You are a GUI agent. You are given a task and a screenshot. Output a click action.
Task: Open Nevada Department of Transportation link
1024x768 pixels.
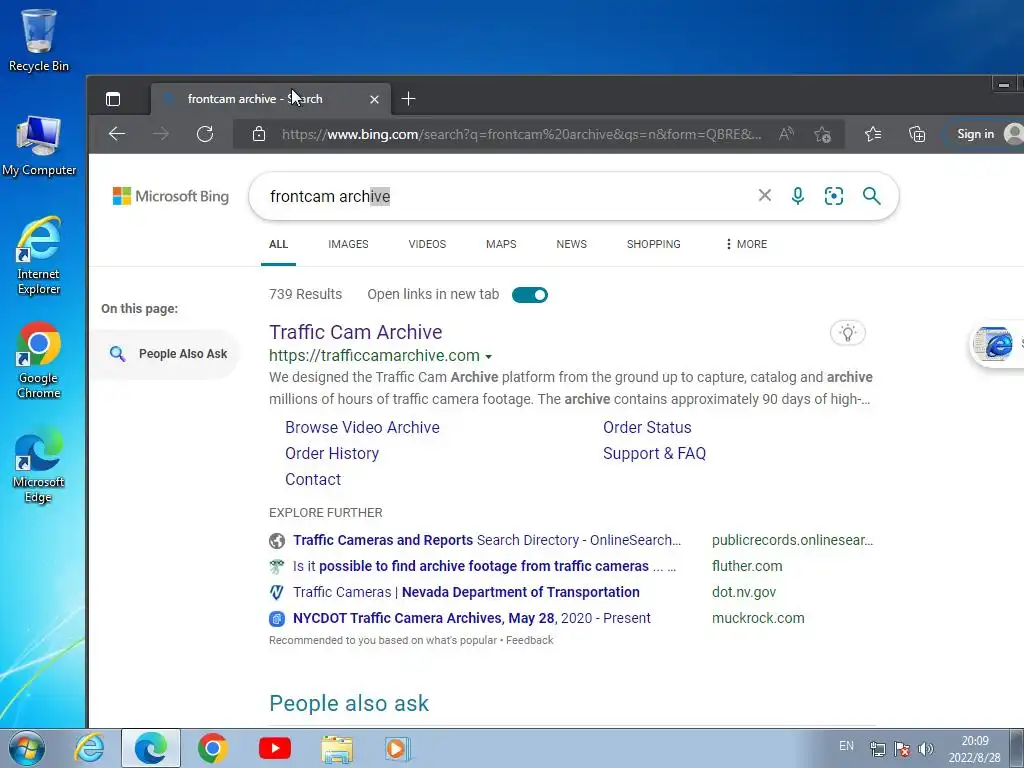466,592
